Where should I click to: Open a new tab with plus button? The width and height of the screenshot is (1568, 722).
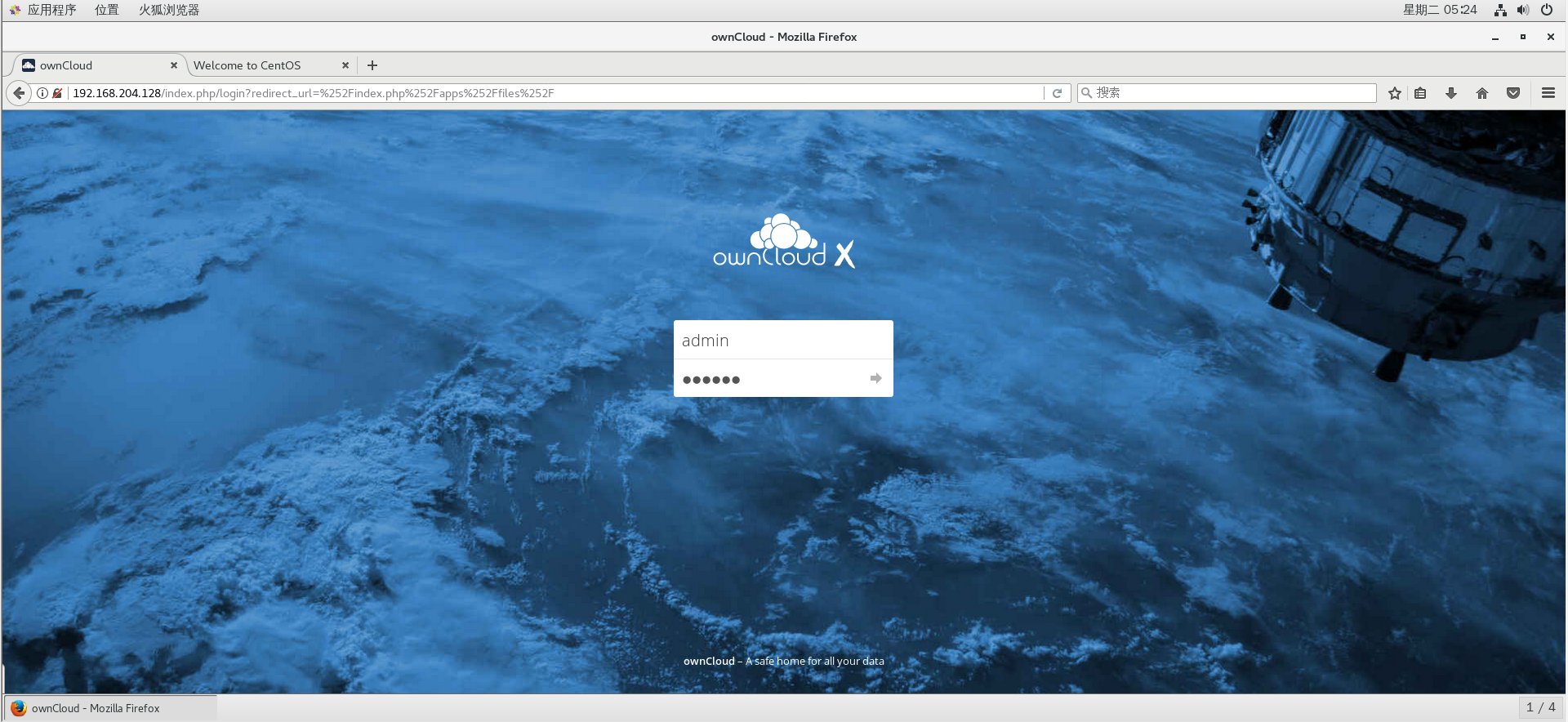tap(372, 65)
